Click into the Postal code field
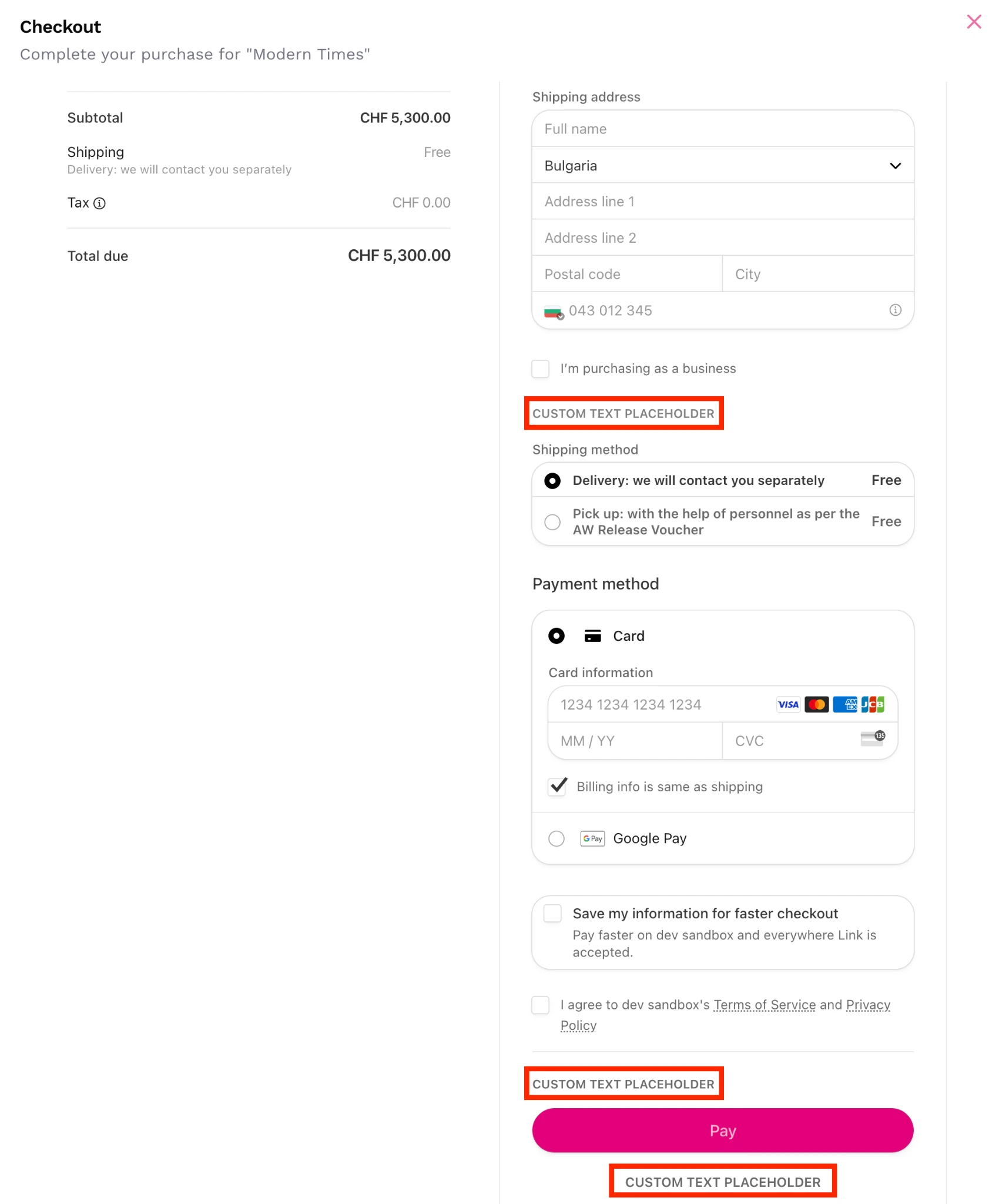The width and height of the screenshot is (999, 1204). coord(626,275)
